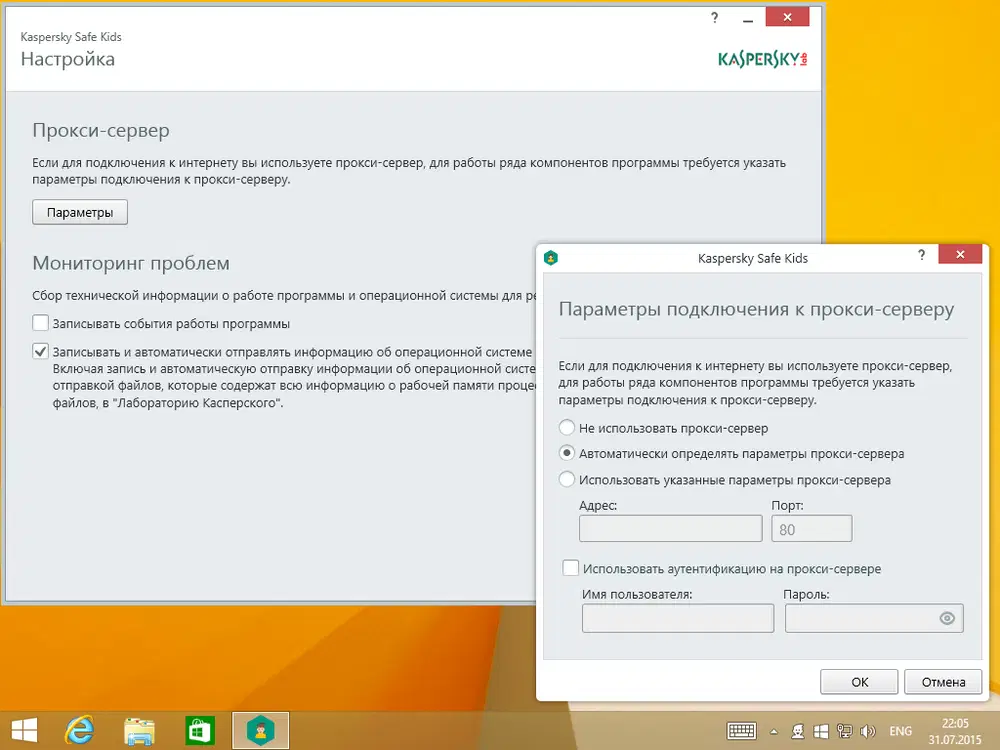This screenshot has width=1000, height=750.
Task: Close the proxy settings dialog
Action: click(960, 254)
